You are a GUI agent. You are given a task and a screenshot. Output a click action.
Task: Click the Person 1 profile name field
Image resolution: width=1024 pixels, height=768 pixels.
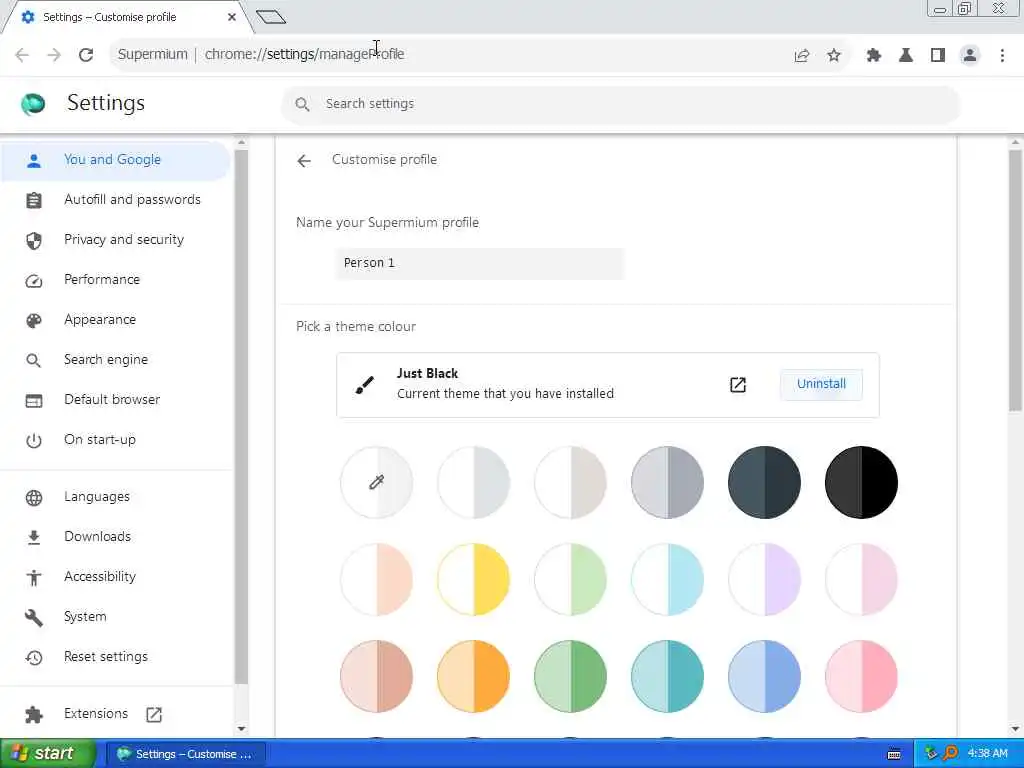[x=480, y=263]
